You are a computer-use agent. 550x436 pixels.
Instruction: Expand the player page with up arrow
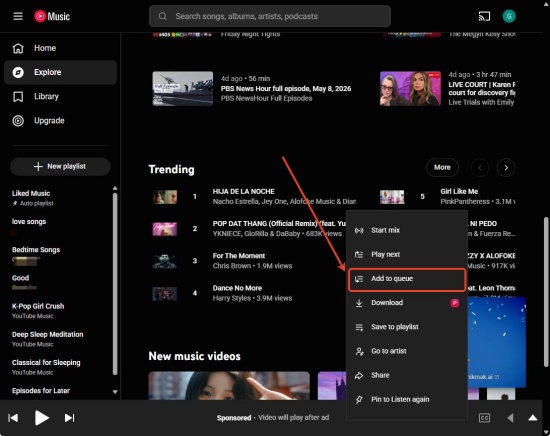[532, 417]
